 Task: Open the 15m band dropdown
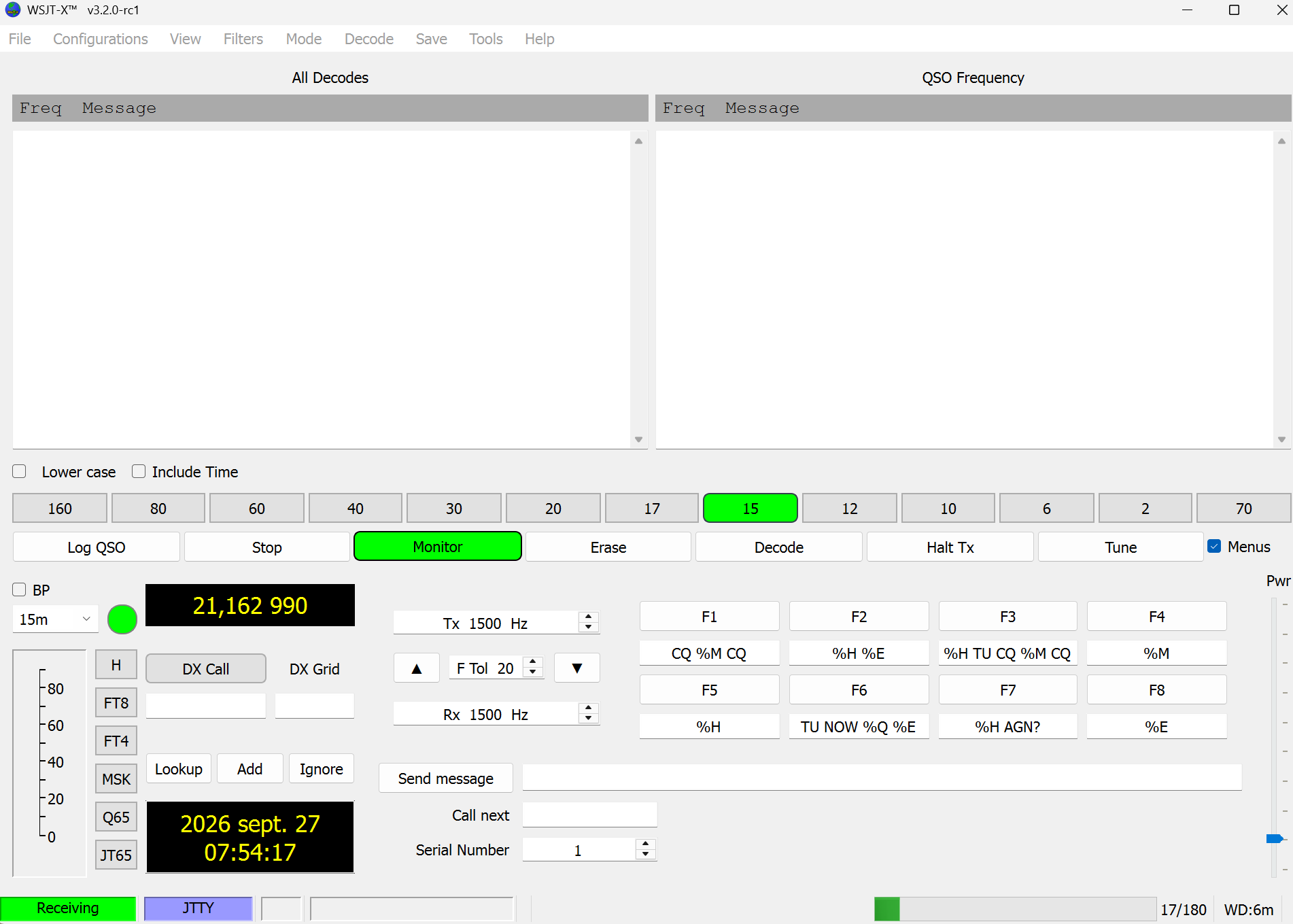pyautogui.click(x=55, y=619)
